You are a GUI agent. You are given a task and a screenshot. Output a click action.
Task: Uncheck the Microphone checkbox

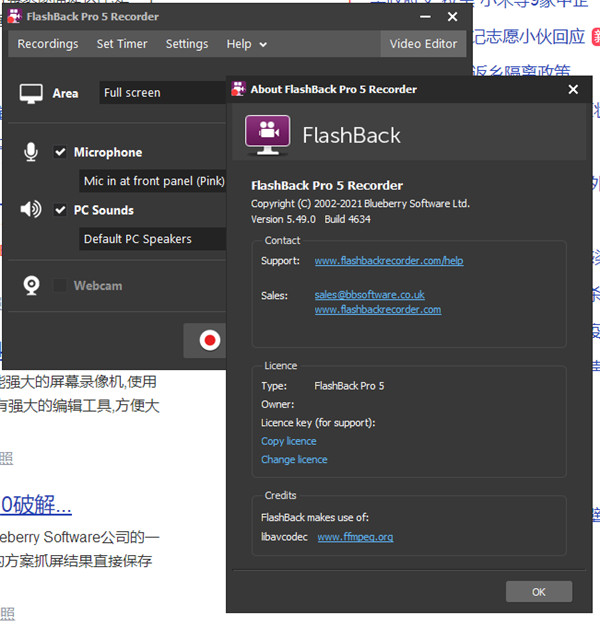[60, 152]
